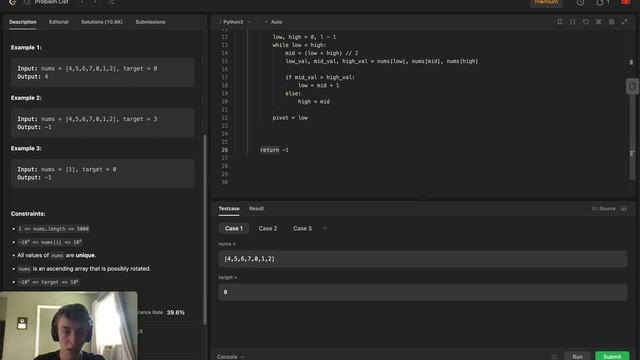Switch to the Result tab
This screenshot has width=640, height=360.
[x=256, y=209]
